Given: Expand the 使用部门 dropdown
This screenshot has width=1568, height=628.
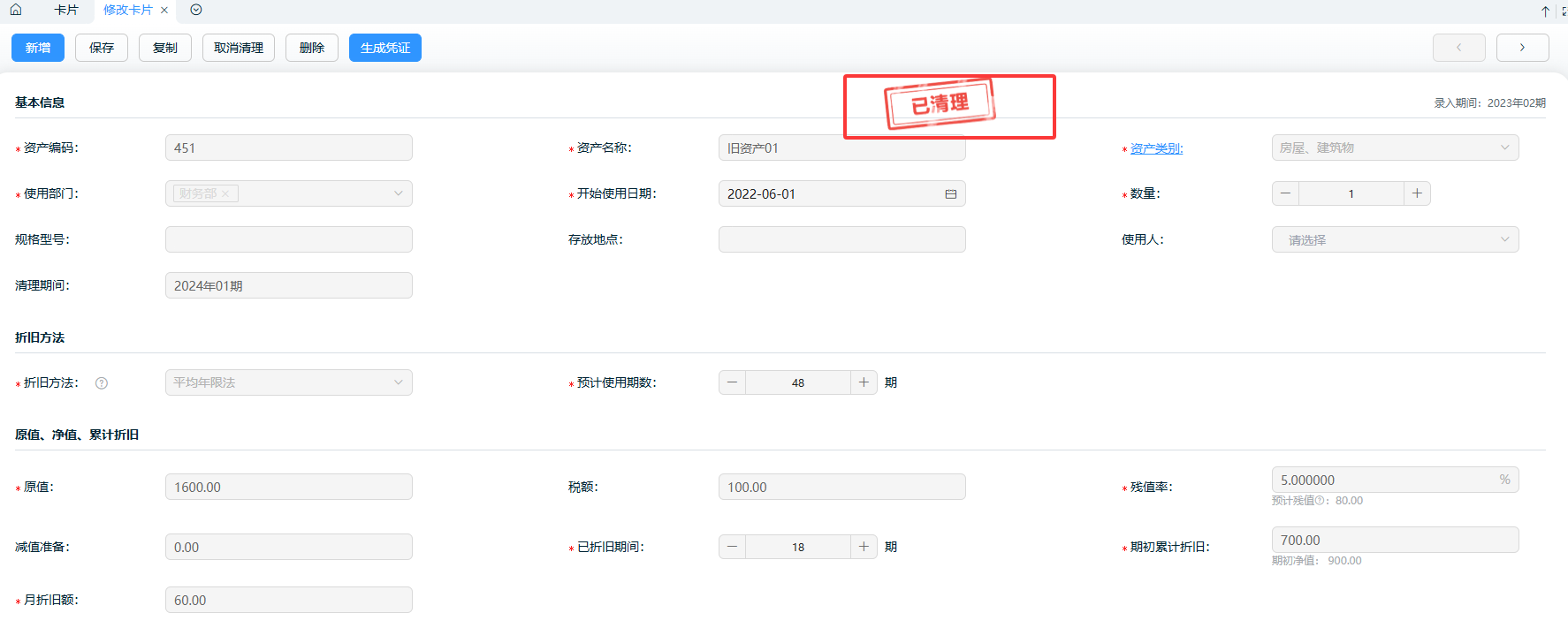Looking at the screenshot, I should tap(398, 193).
